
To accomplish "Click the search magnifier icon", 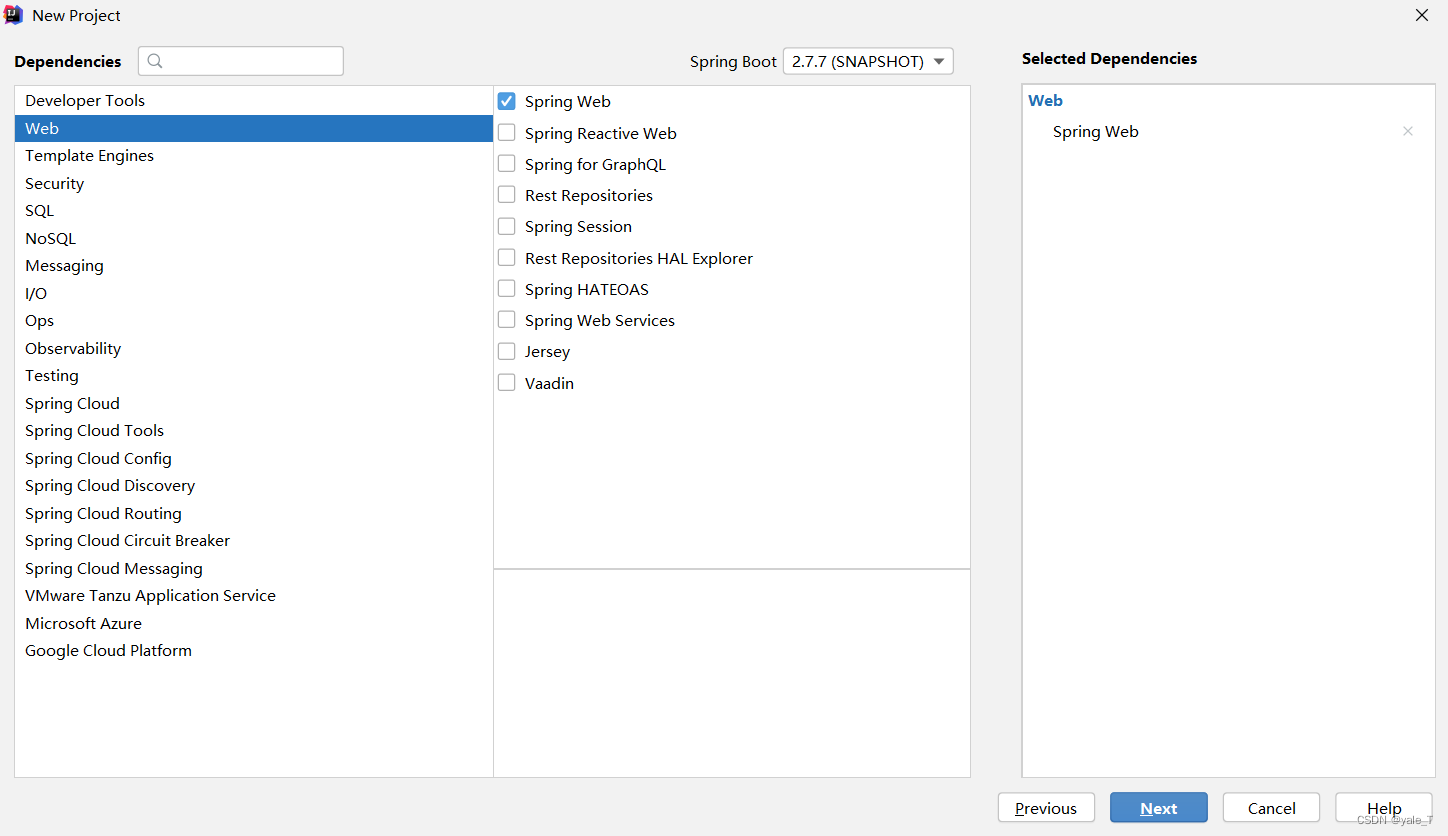I will [x=155, y=61].
